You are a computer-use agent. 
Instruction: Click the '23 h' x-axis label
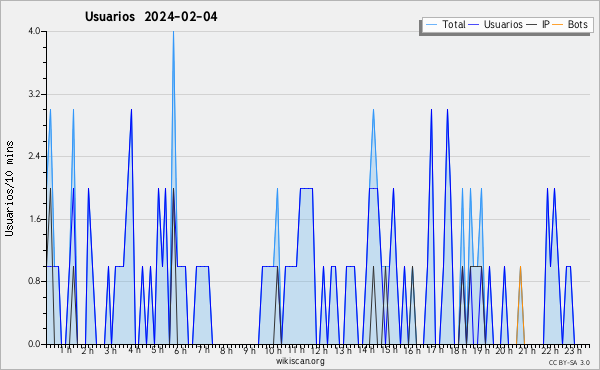pyautogui.click(x=573, y=351)
